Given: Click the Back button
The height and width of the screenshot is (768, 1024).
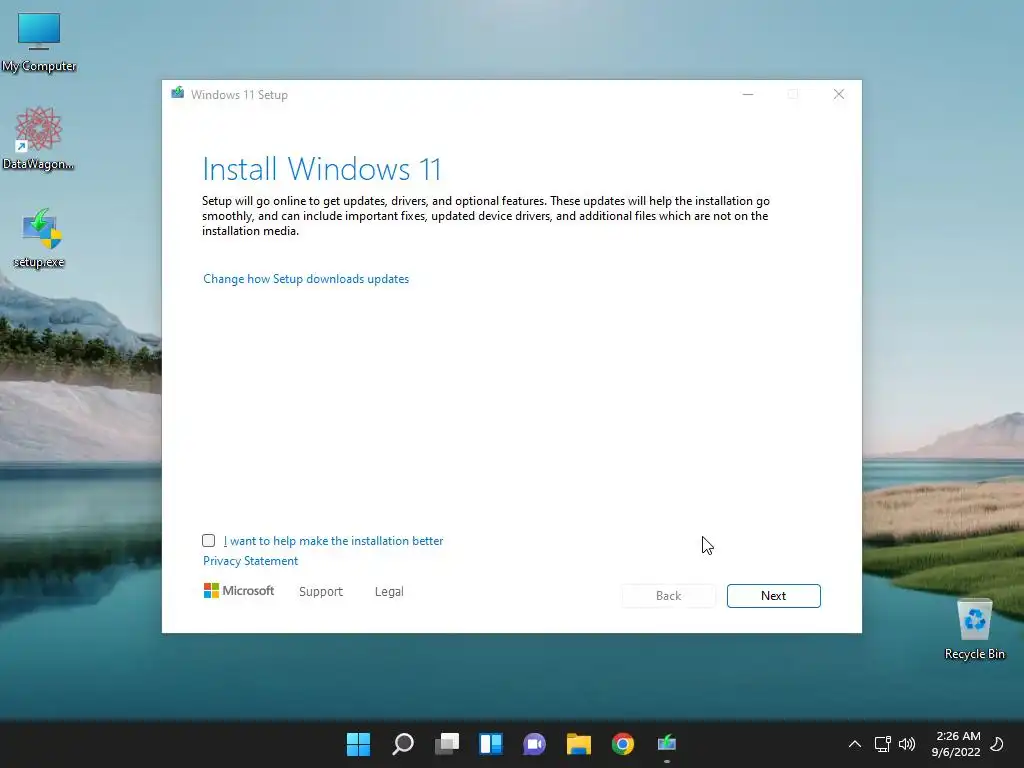Looking at the screenshot, I should 668,596.
